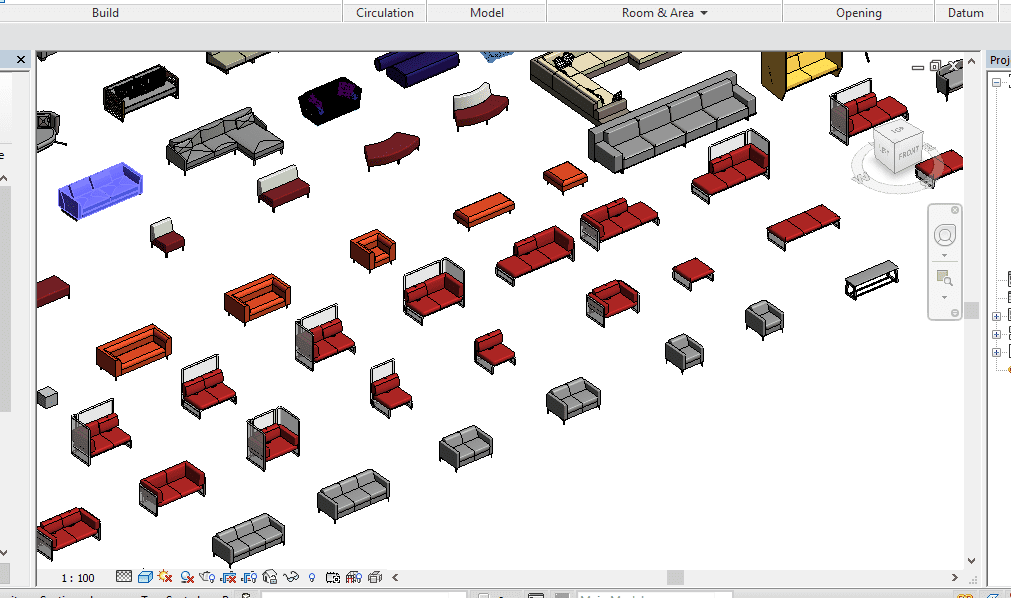Collapse the top Project Browser tree node

[x=996, y=84]
